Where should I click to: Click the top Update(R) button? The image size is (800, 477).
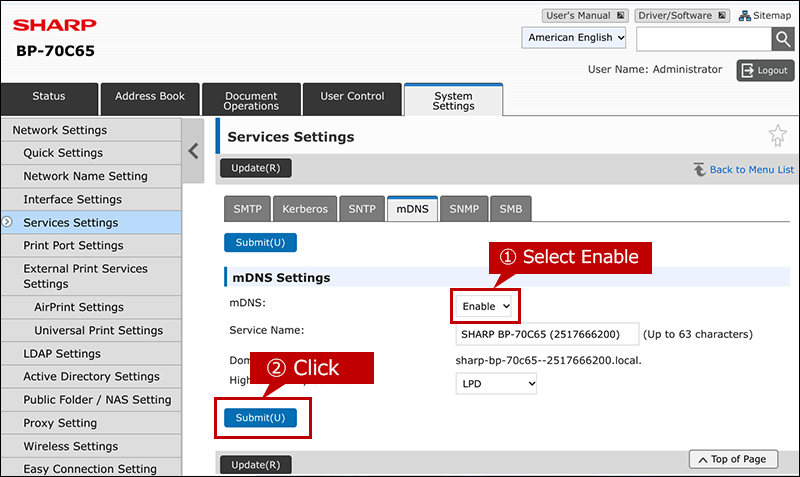(x=256, y=168)
